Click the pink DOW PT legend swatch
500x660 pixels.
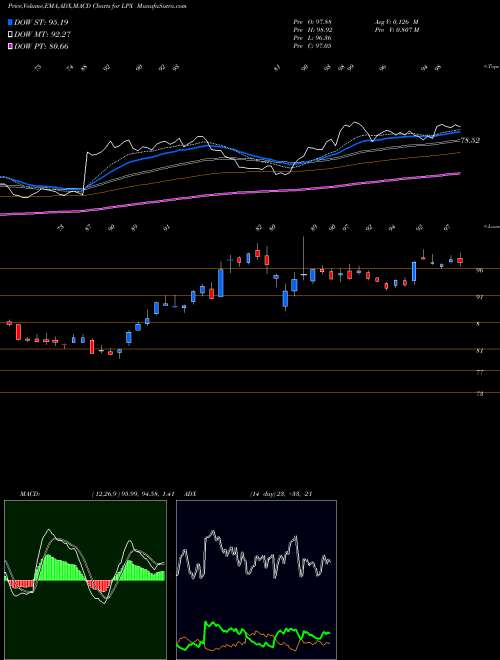[x=10, y=46]
